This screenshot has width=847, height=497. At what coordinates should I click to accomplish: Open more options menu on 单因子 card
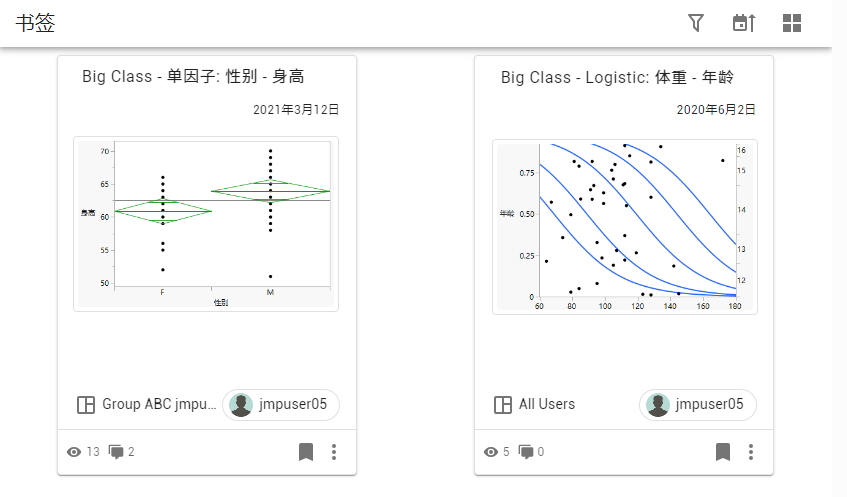[x=334, y=452]
